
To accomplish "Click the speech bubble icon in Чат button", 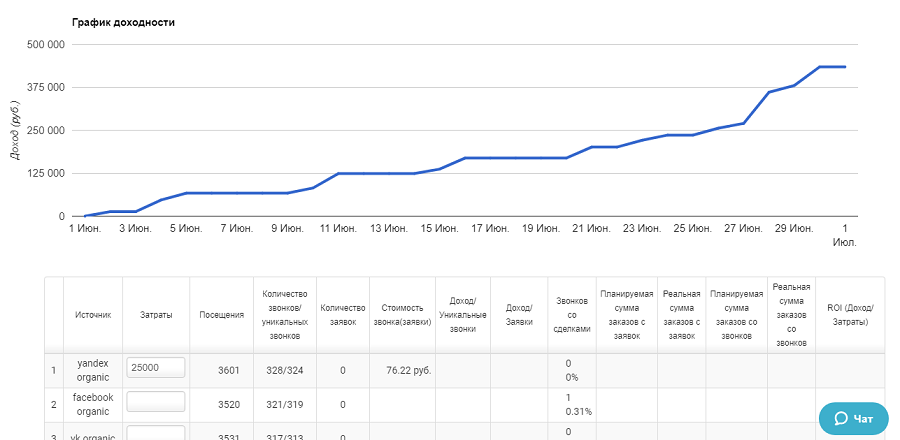I will point(841,419).
